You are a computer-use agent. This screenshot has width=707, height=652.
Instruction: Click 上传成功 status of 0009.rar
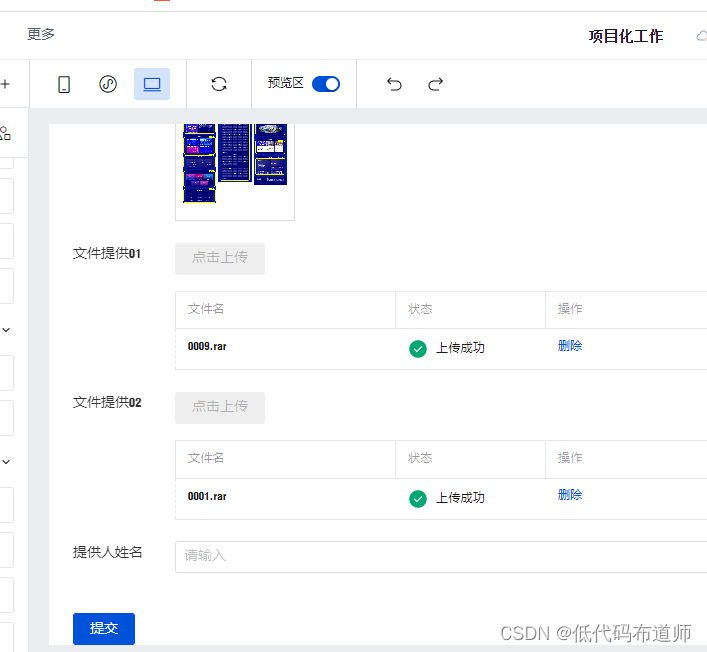click(460, 348)
